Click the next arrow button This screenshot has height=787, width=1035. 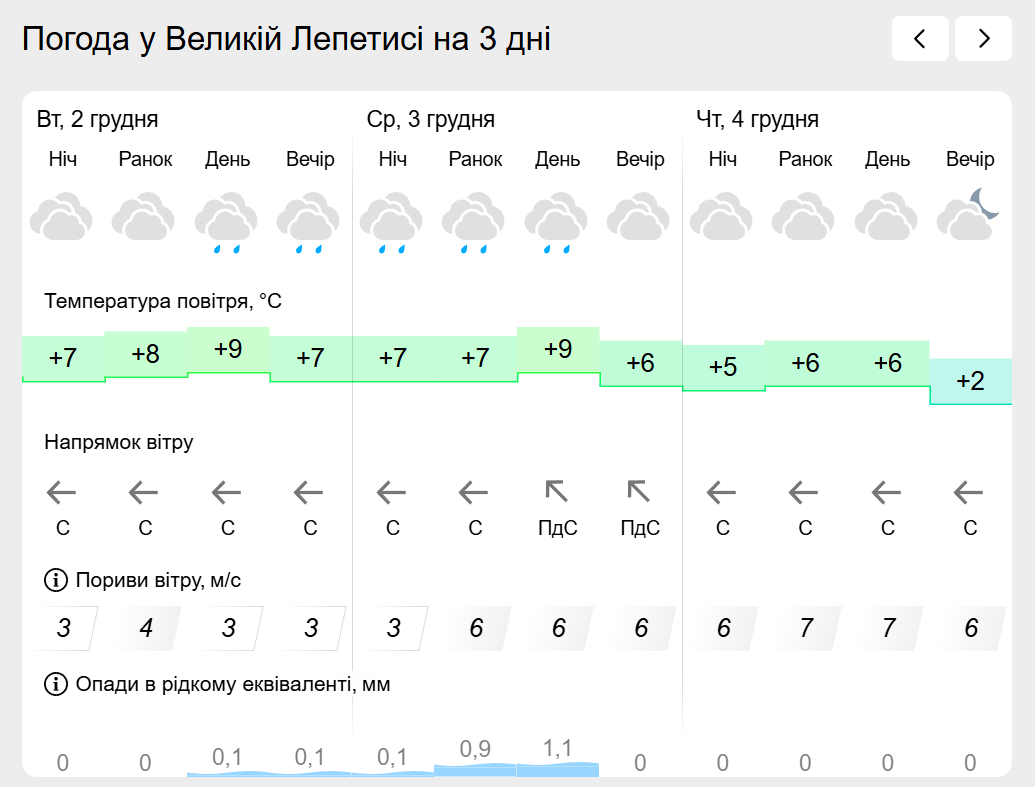[983, 39]
